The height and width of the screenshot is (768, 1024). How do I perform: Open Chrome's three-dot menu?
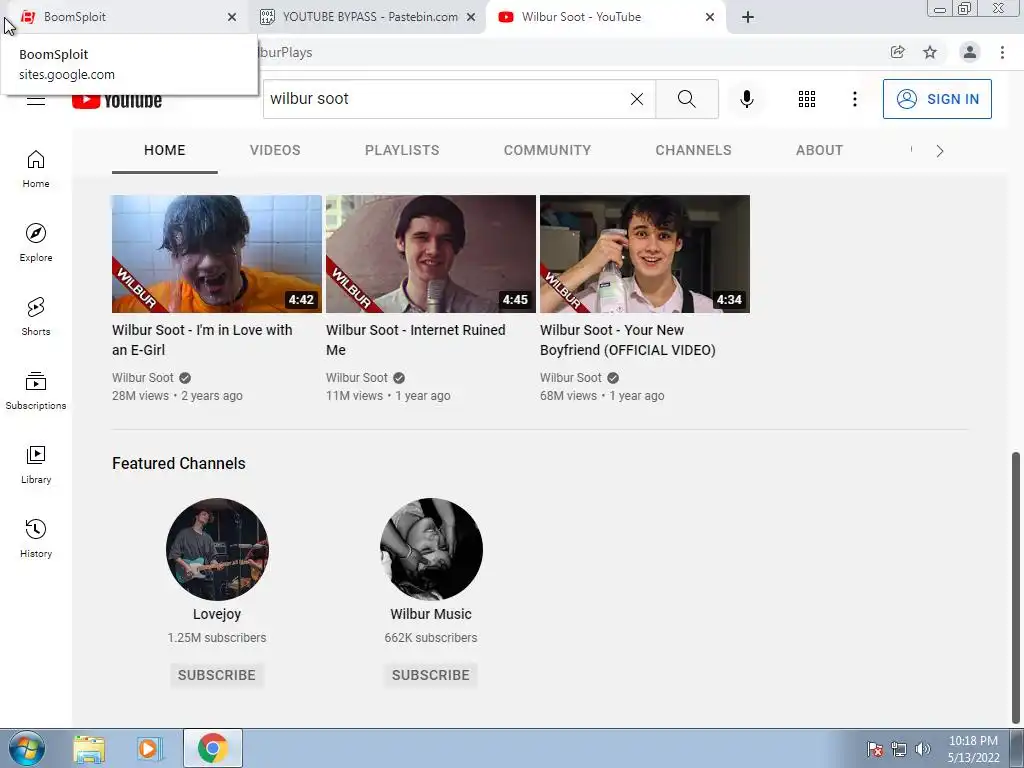tap(1002, 52)
